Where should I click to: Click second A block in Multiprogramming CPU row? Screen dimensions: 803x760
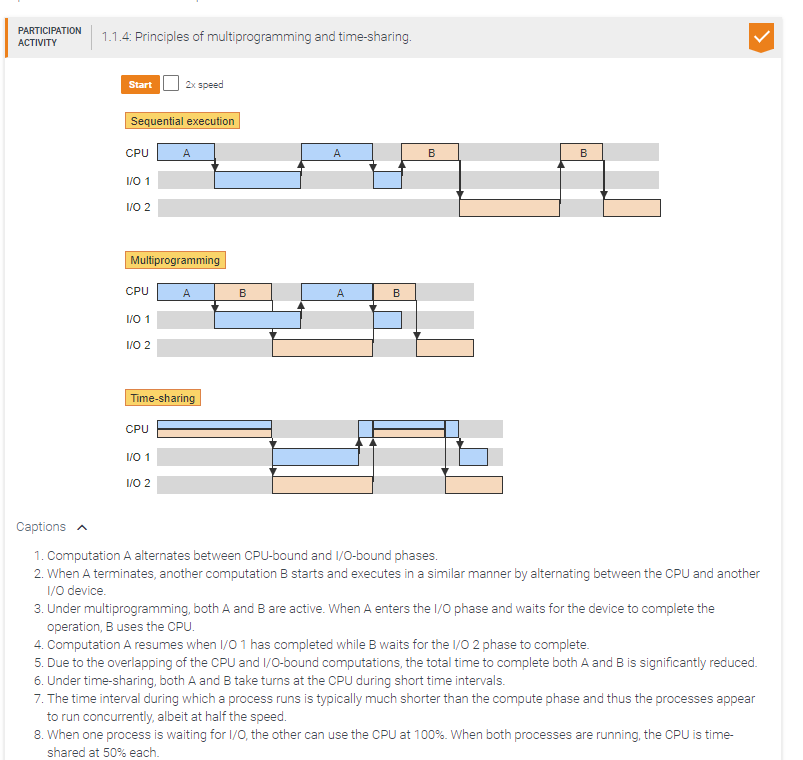pos(337,292)
